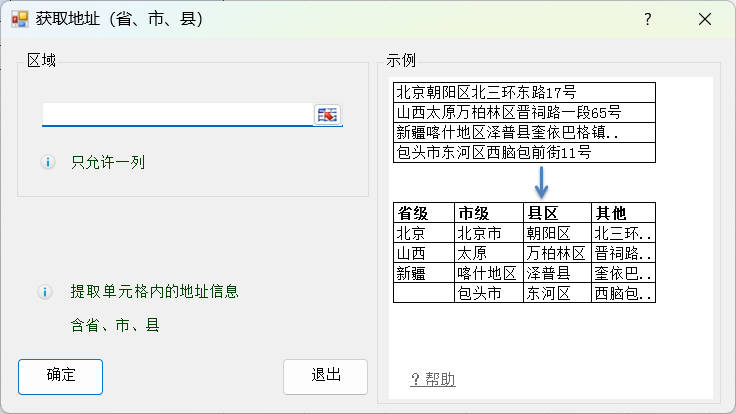Click the range selector icon in the input box

tap(328, 115)
